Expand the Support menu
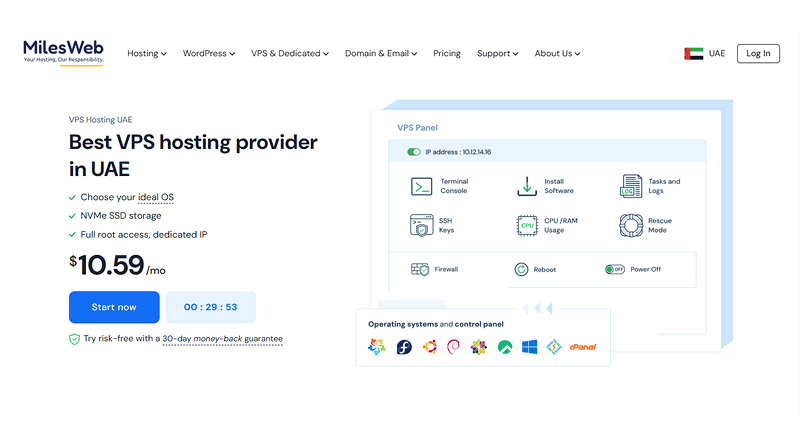 (497, 54)
